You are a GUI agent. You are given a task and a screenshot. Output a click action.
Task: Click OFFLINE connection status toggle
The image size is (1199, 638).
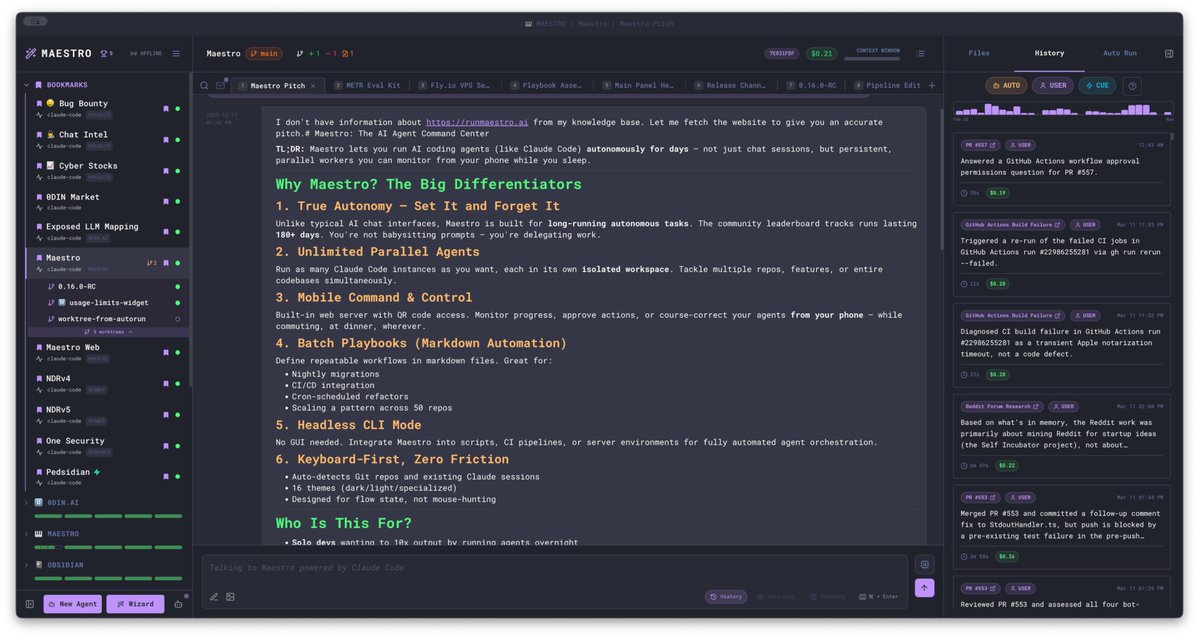point(146,54)
